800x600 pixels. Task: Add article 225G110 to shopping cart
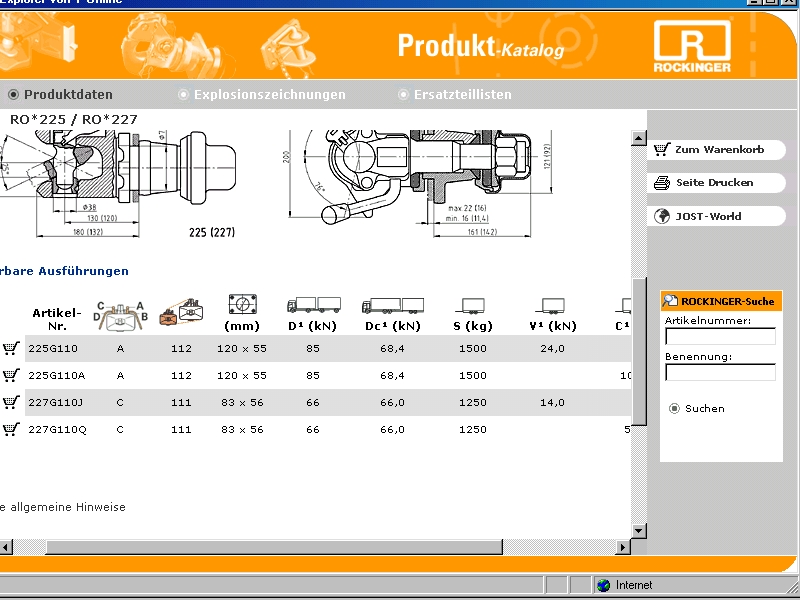pos(11,348)
